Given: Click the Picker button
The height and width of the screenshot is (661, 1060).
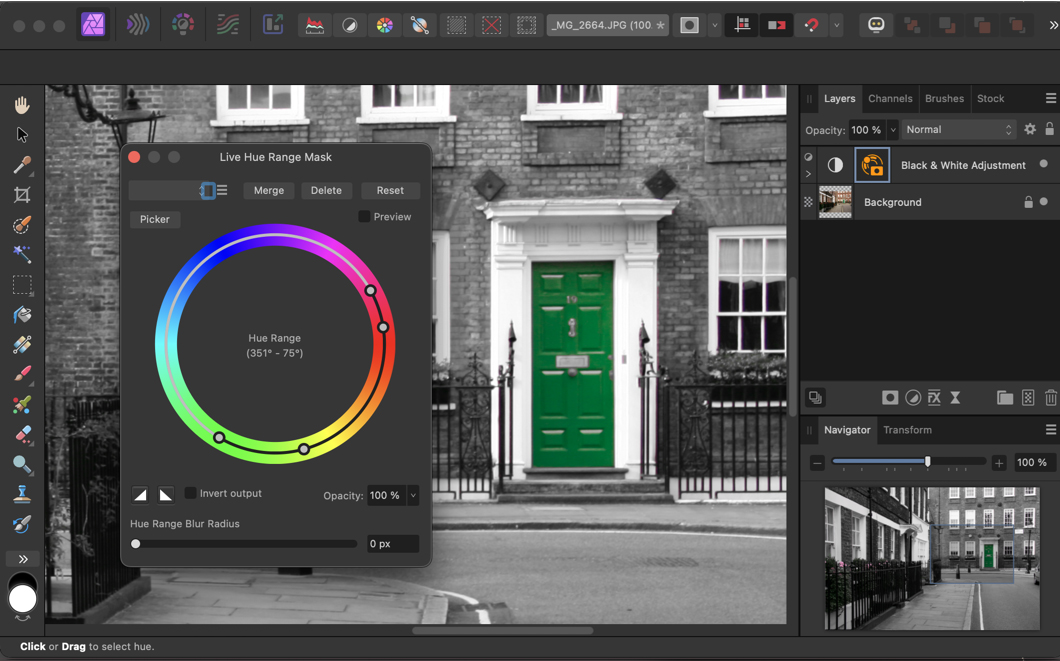Looking at the screenshot, I should point(155,219).
